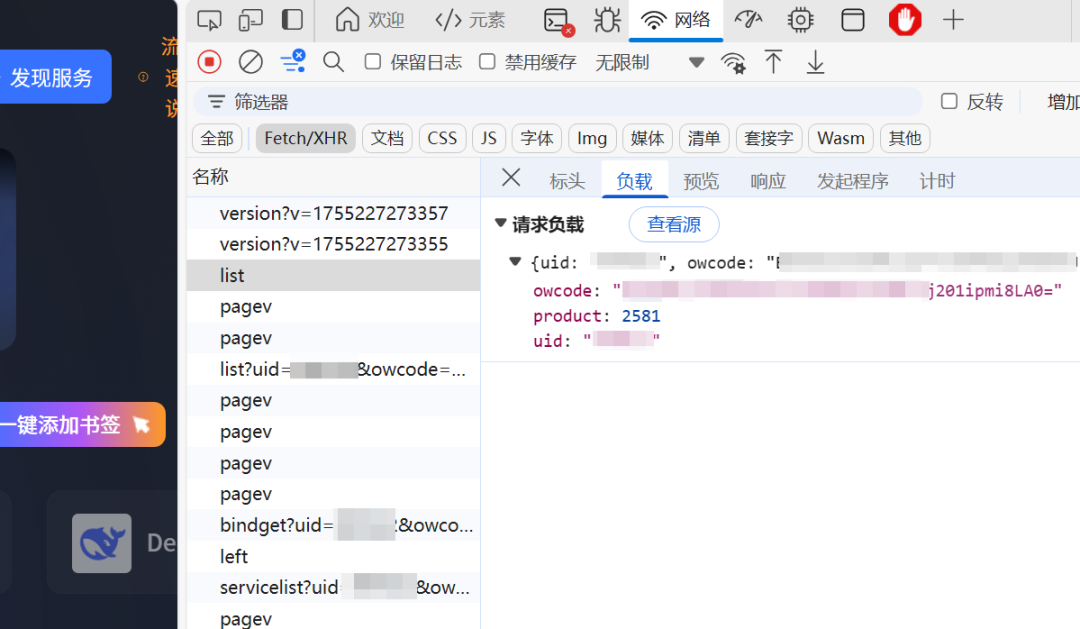Open network search magnifier icon
Viewport: 1080px width, 629px height.
click(x=333, y=62)
